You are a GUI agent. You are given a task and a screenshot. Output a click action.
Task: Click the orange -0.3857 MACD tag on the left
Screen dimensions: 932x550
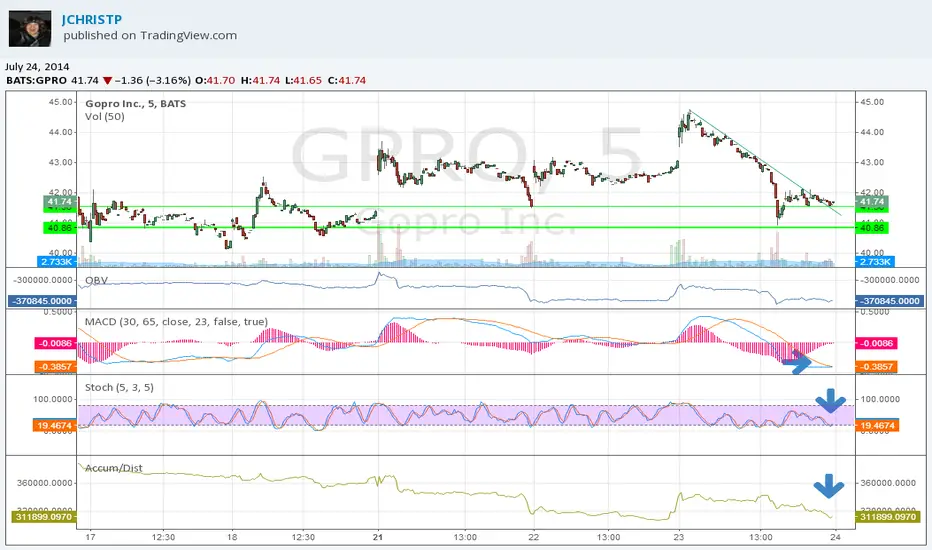(x=55, y=367)
